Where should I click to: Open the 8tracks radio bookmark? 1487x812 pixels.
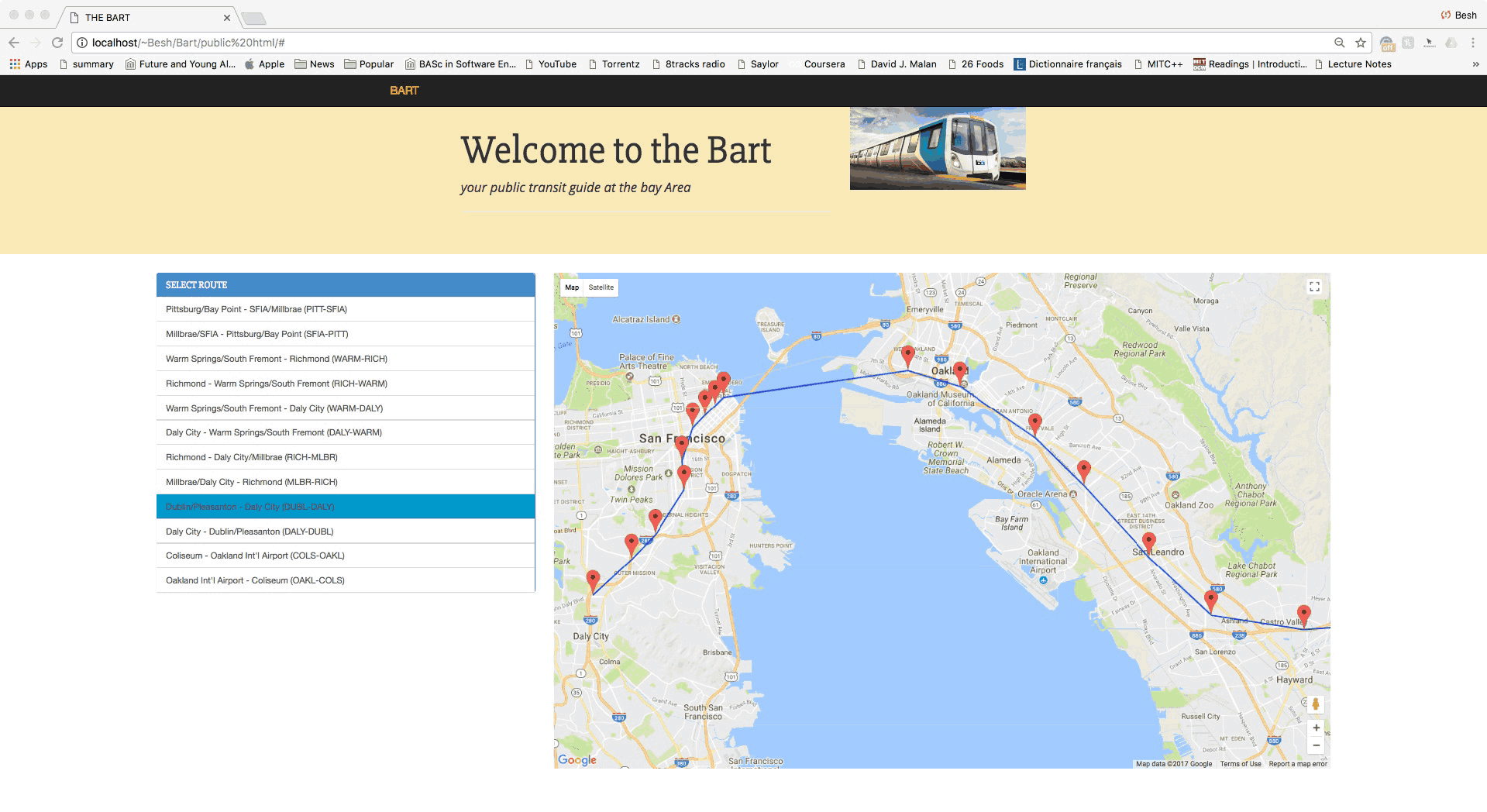coord(689,64)
